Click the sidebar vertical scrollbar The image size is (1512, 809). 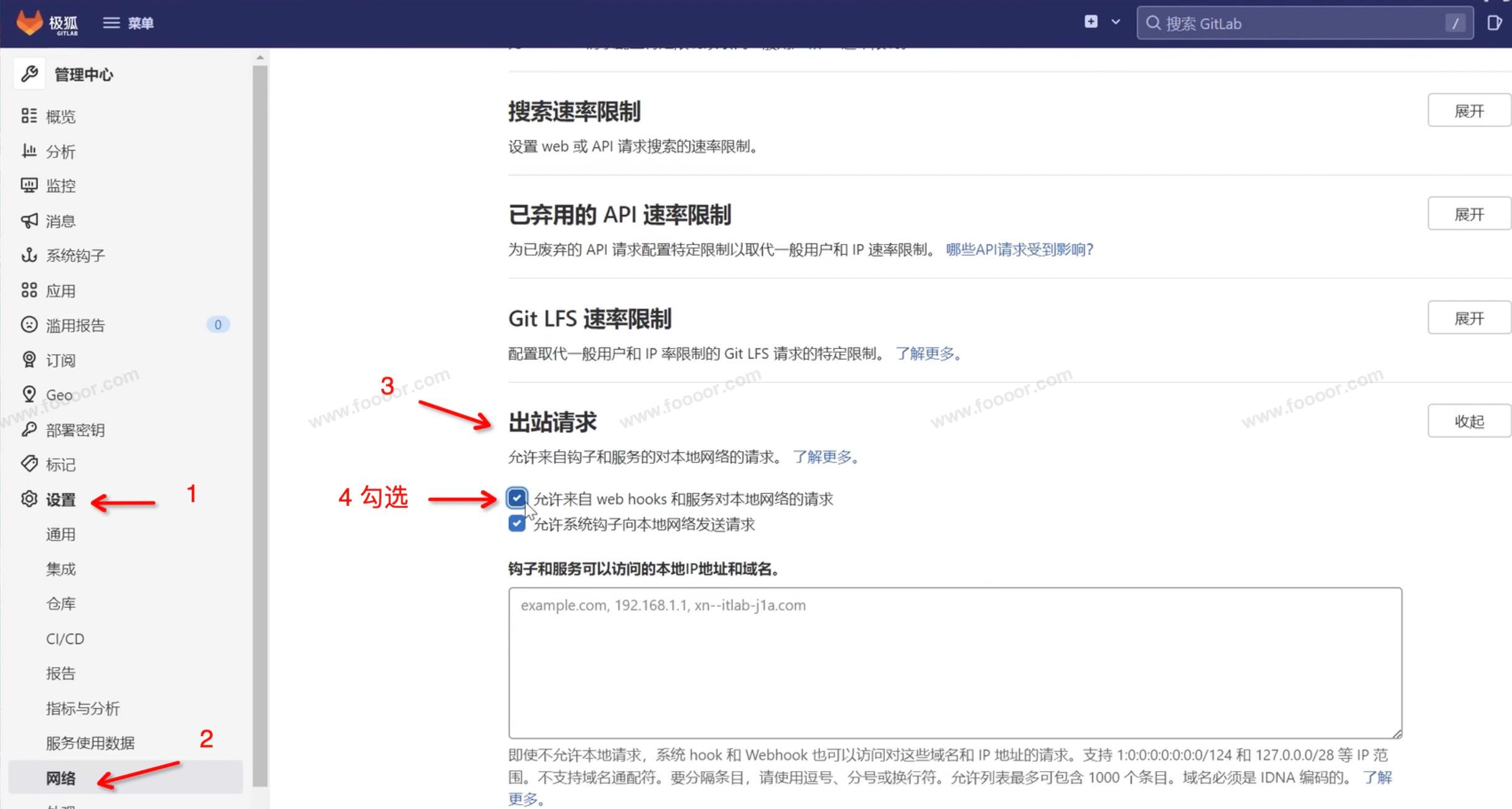click(260, 423)
